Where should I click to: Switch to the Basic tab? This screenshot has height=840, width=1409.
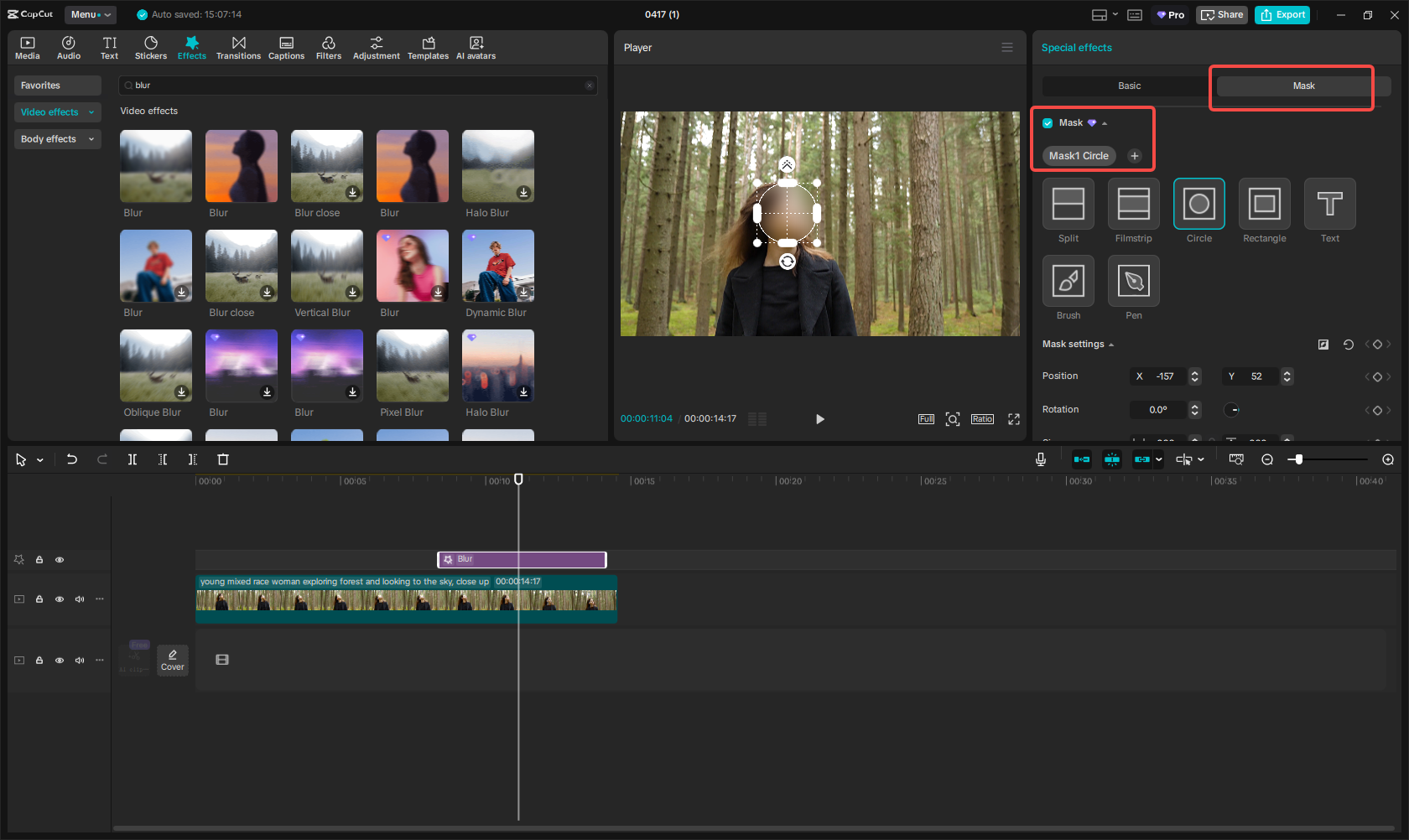pos(1129,86)
